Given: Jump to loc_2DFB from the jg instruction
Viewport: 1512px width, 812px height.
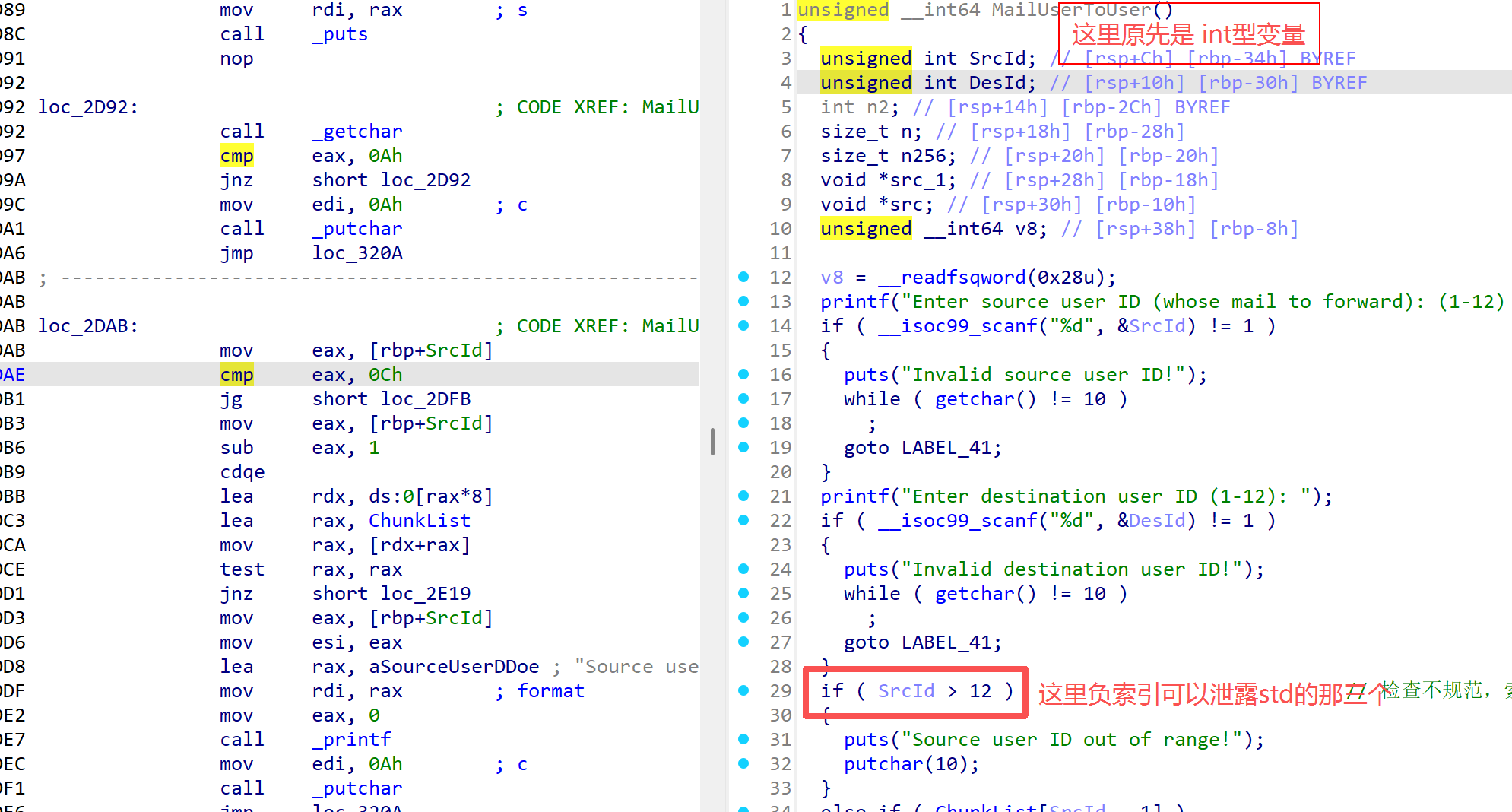Looking at the screenshot, I should point(425,399).
